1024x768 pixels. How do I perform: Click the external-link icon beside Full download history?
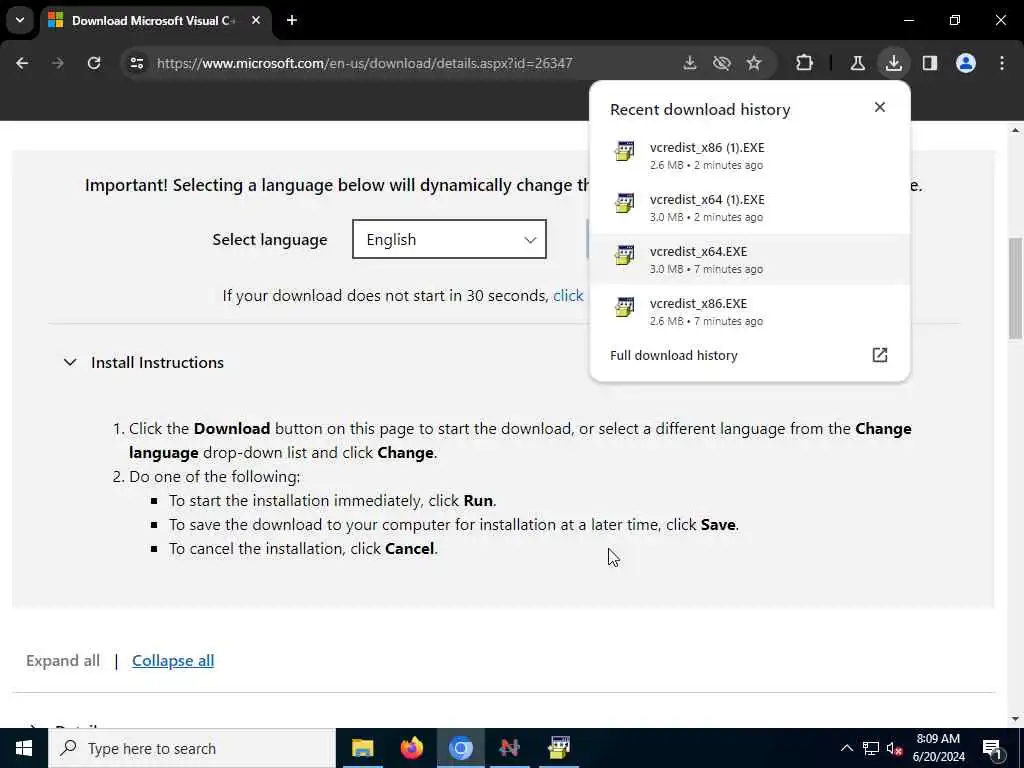coord(880,355)
